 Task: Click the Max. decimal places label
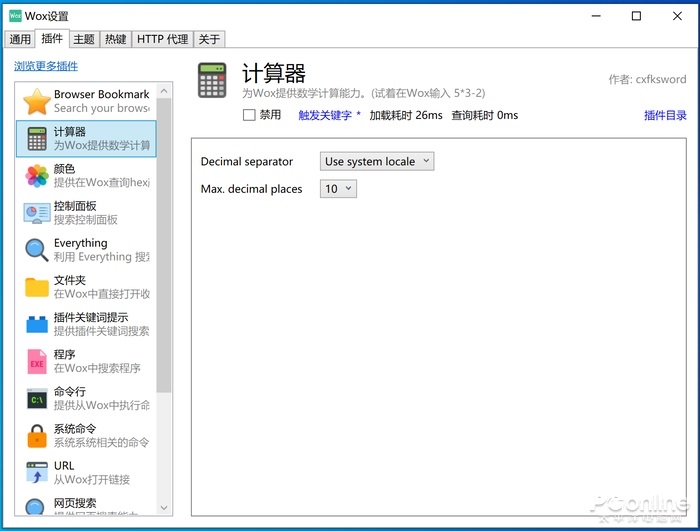(251, 189)
